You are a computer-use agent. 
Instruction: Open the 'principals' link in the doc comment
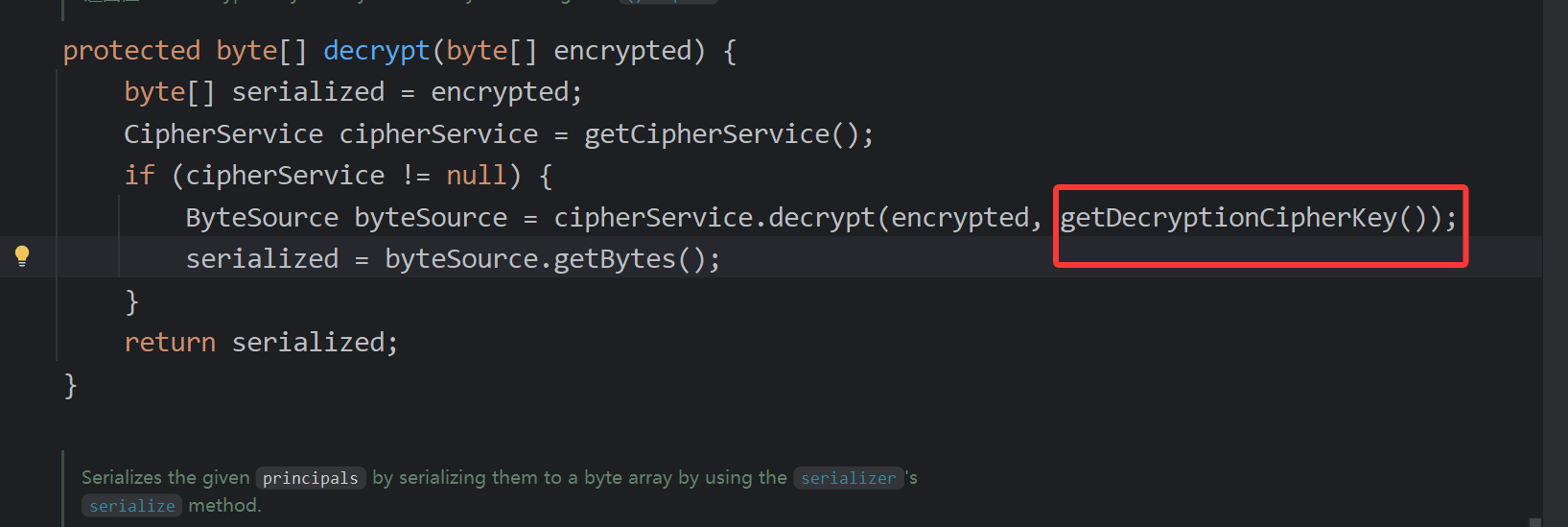coord(310,478)
